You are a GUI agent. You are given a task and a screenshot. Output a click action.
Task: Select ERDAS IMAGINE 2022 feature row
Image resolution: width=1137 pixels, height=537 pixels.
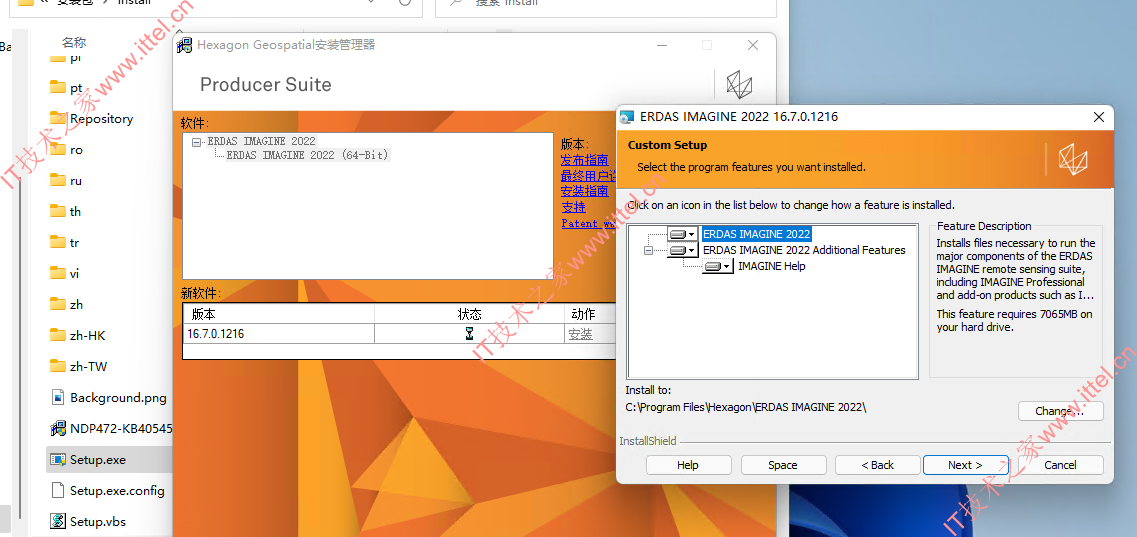coord(756,234)
